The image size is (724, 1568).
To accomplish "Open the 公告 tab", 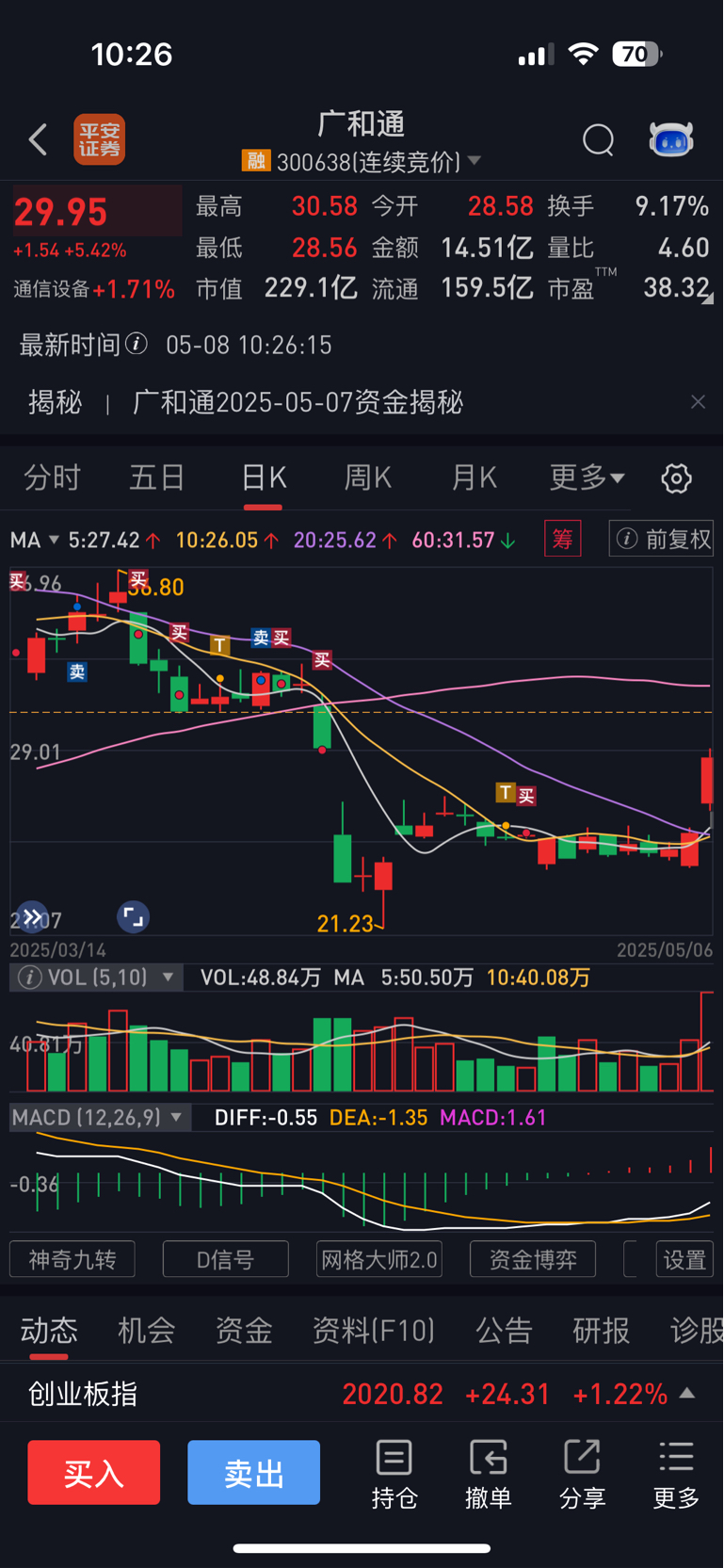I will (x=504, y=1330).
